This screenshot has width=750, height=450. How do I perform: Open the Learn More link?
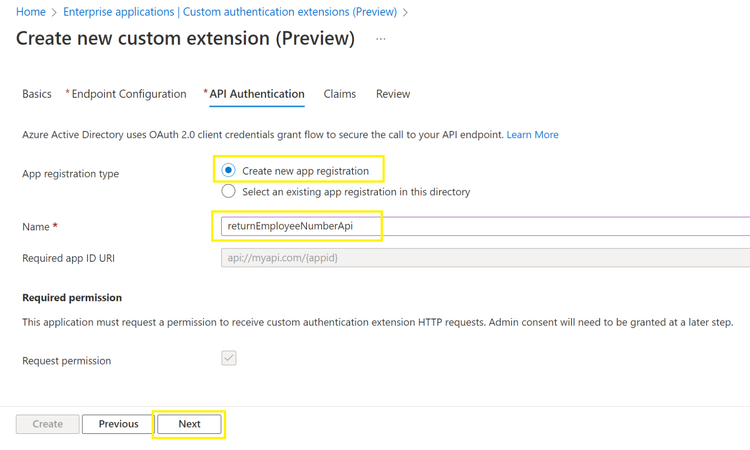[x=532, y=135]
